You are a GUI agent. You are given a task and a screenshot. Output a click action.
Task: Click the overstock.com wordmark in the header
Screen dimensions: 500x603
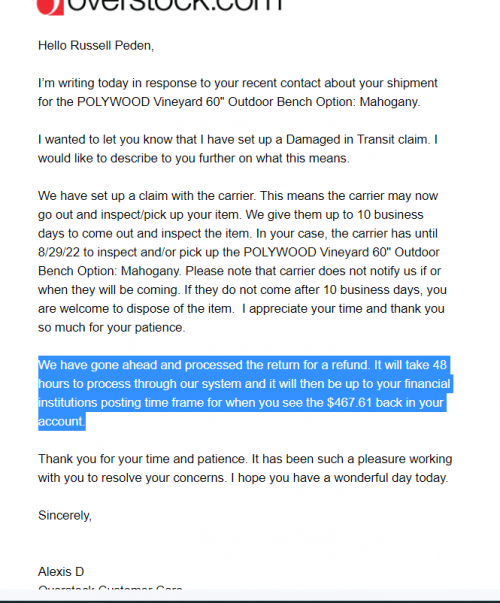(x=175, y=5)
